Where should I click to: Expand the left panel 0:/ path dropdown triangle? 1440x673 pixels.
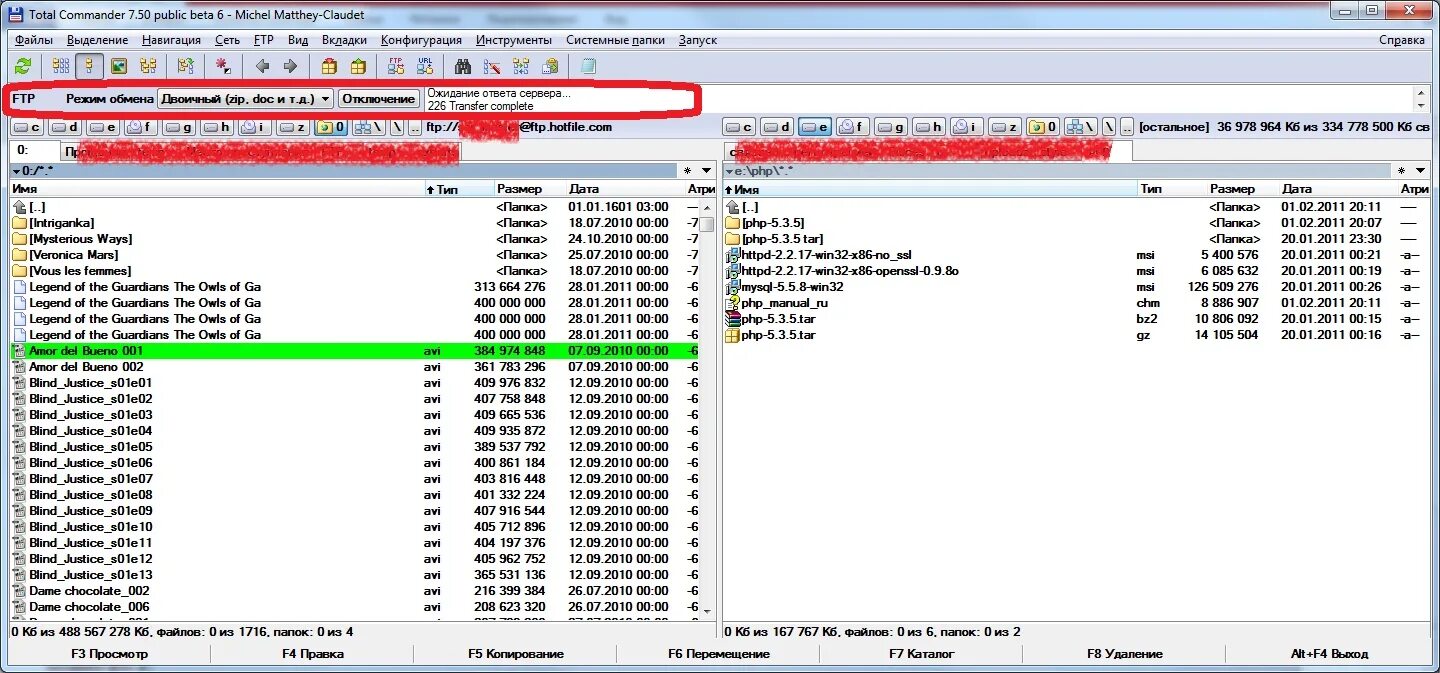coord(16,171)
